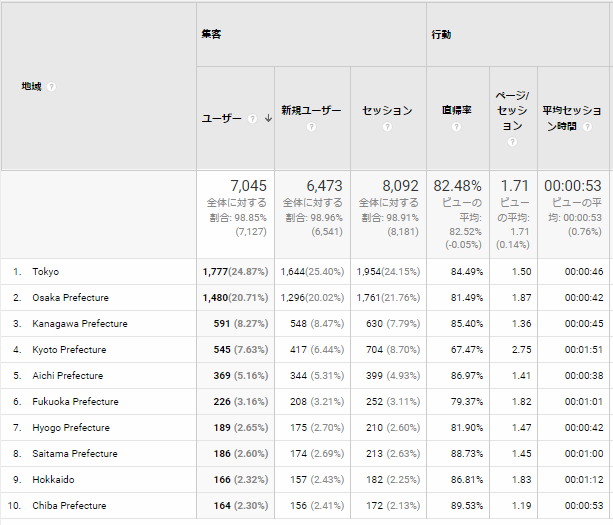Image resolution: width=613 pixels, height=525 pixels.
Task: Click help icon beside ユーザー column header
Action: [253, 118]
